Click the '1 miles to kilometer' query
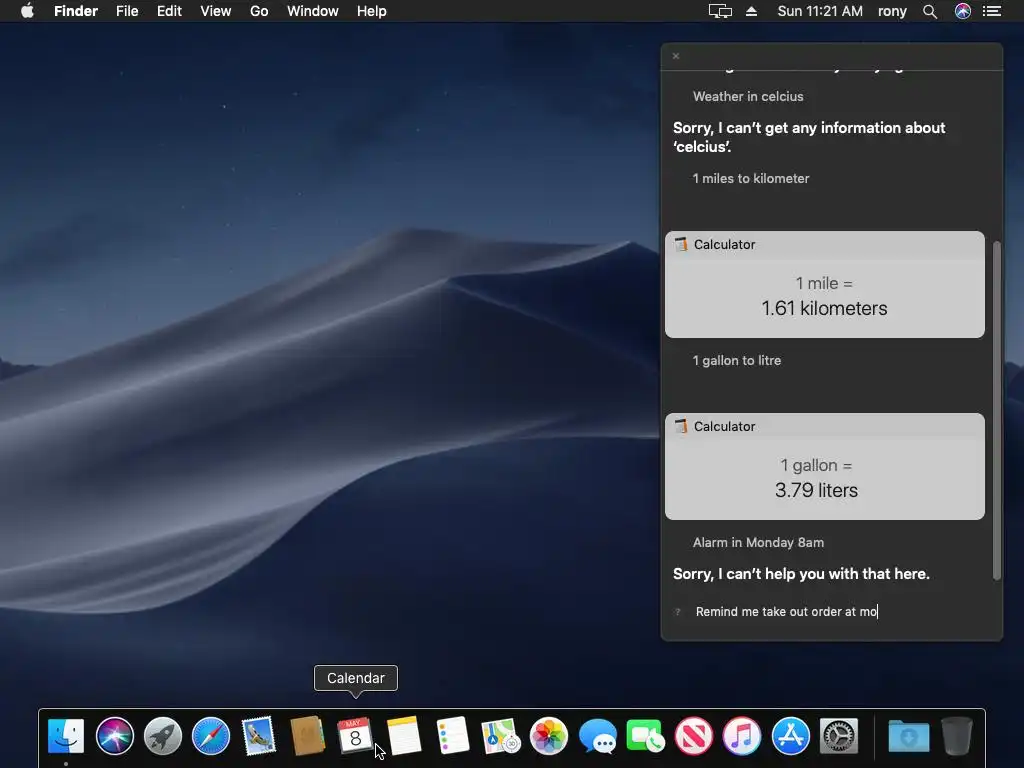Screen dimensions: 1024x768 coord(750,178)
